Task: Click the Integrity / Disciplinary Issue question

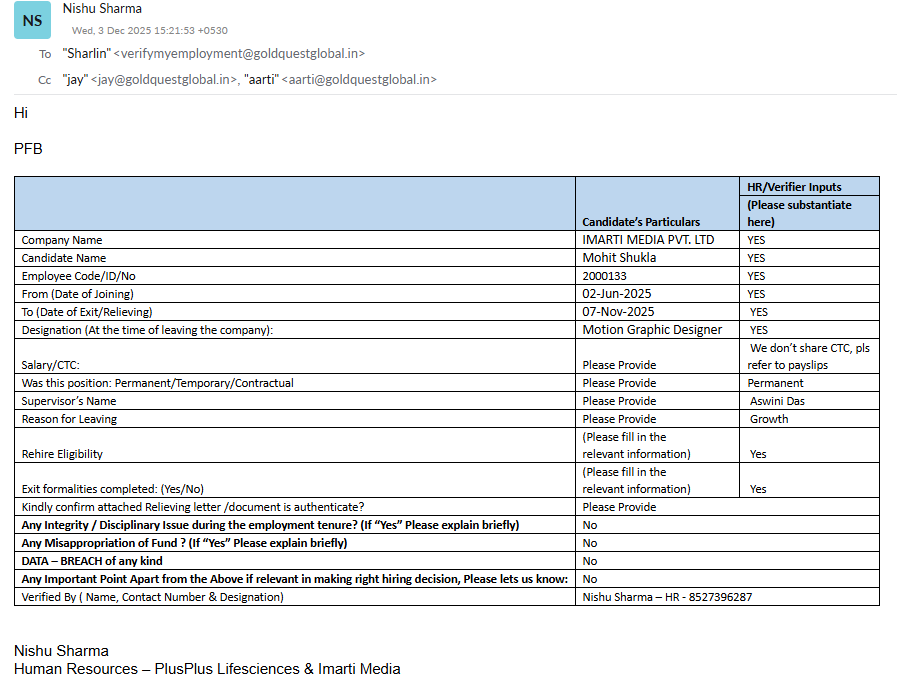Action: click(x=270, y=525)
